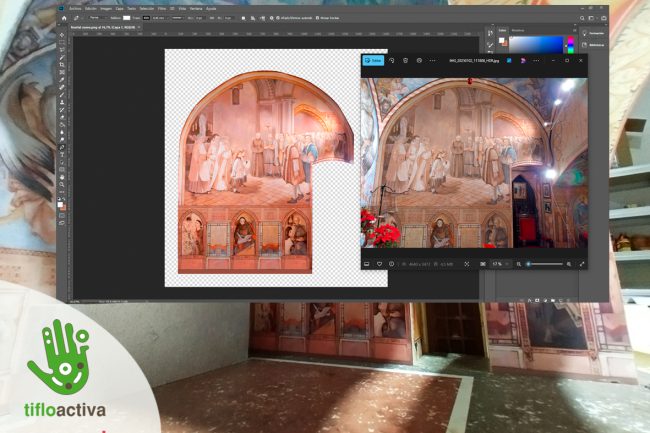This screenshot has width=650, height=433.
Task: Toggle the filmstrip view in Photos
Action: click(367, 264)
